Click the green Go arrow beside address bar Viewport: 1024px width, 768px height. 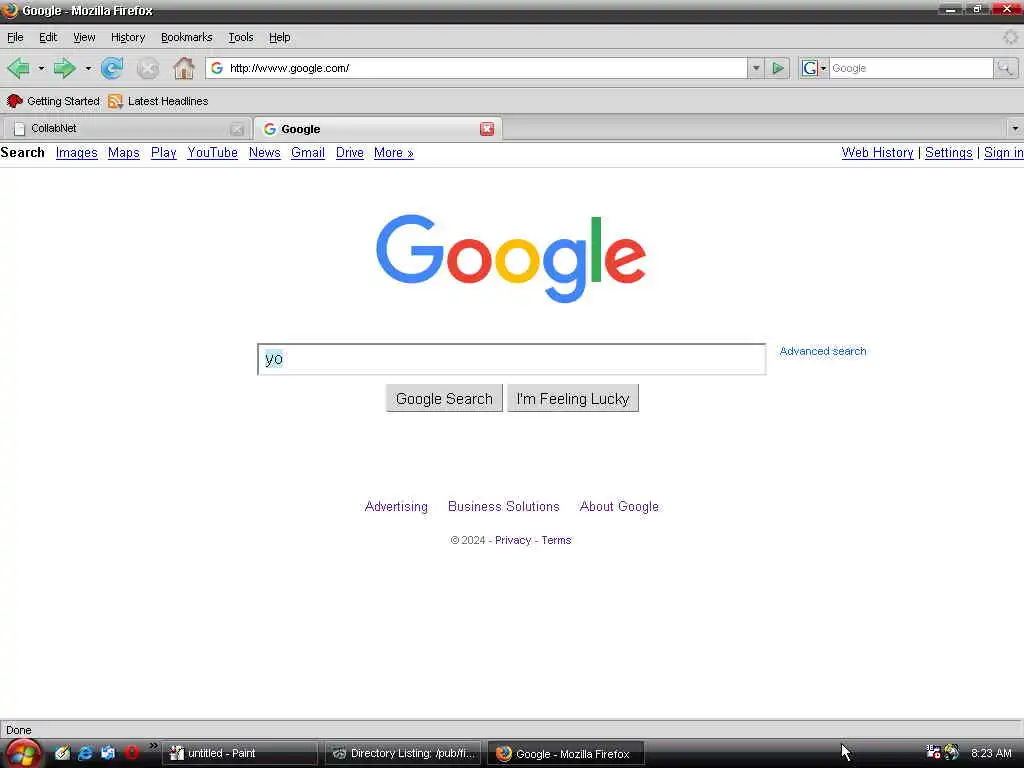coord(777,68)
